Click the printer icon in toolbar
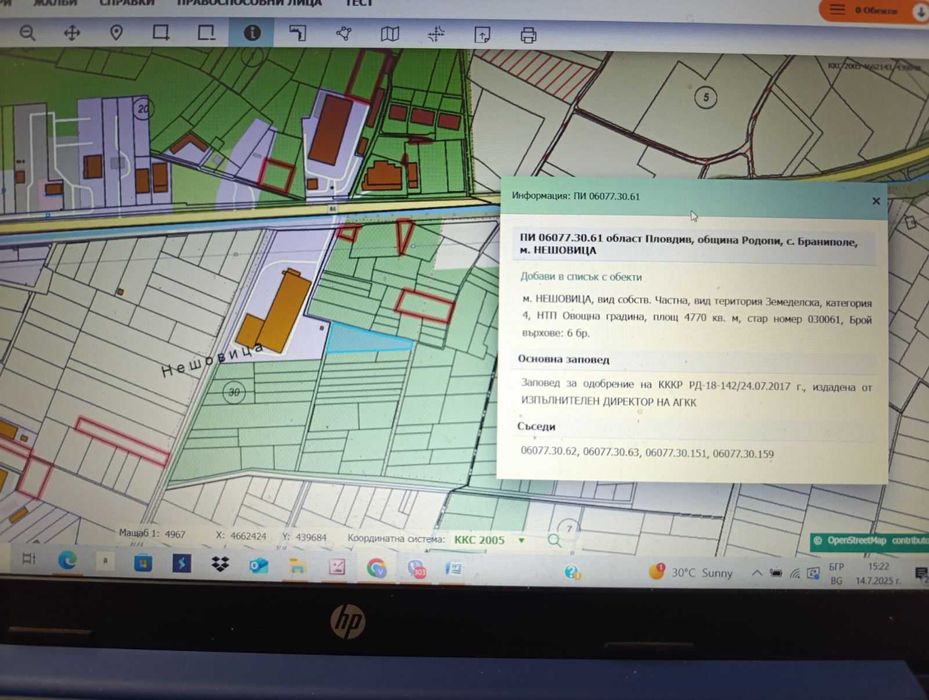 [x=527, y=35]
